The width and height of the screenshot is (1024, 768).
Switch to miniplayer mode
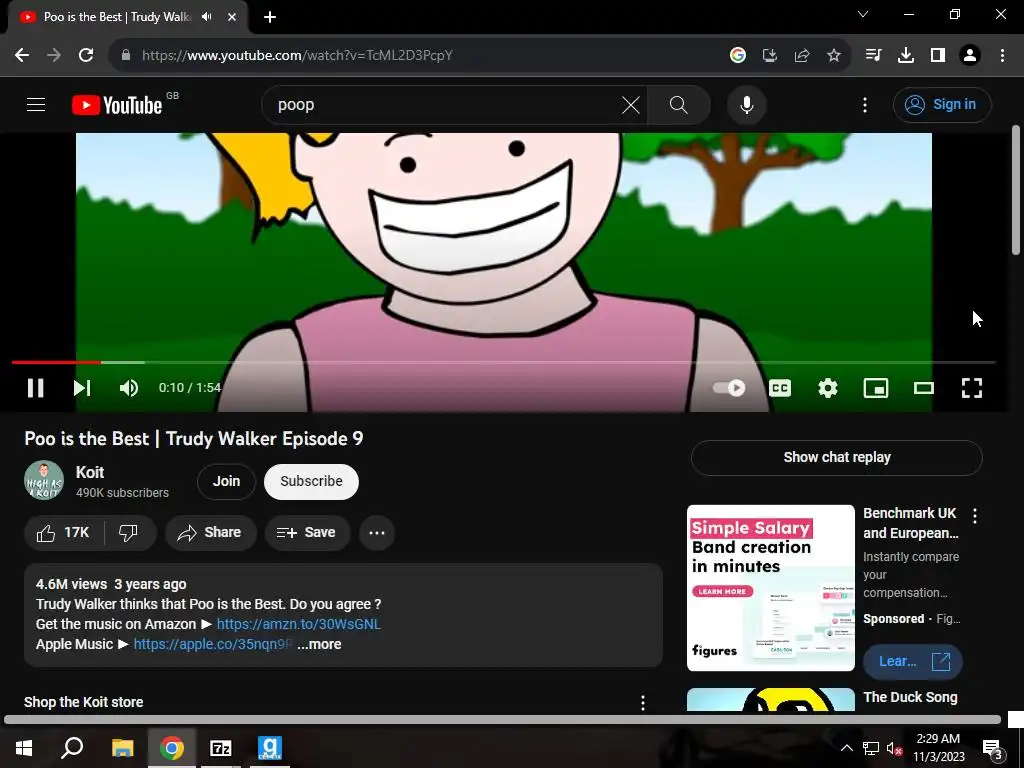pos(875,388)
